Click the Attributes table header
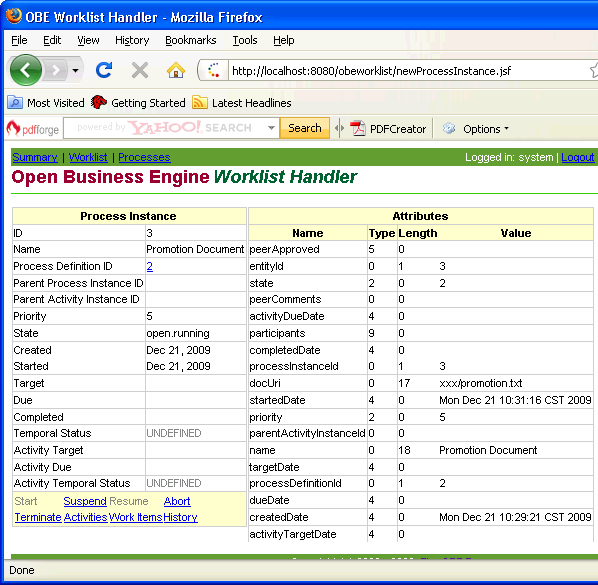This screenshot has height=585, width=598. click(x=421, y=216)
